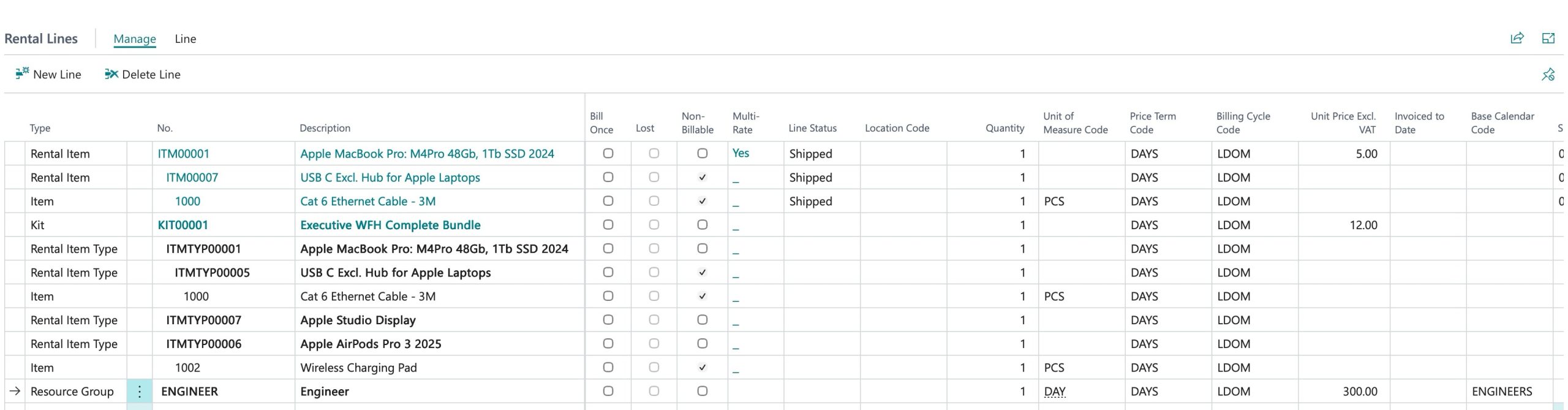This screenshot has width=1568, height=410.
Task: Open the Executive WFH Complete Bundle link
Action: [x=390, y=225]
